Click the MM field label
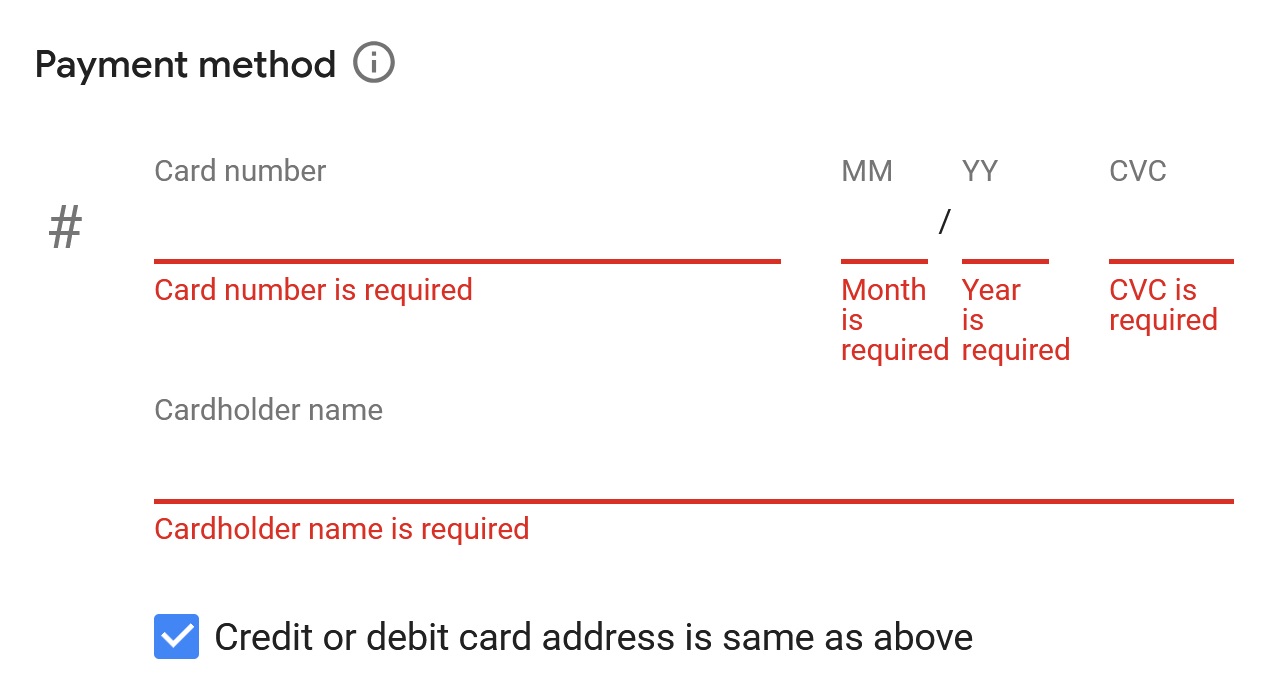 [867, 171]
